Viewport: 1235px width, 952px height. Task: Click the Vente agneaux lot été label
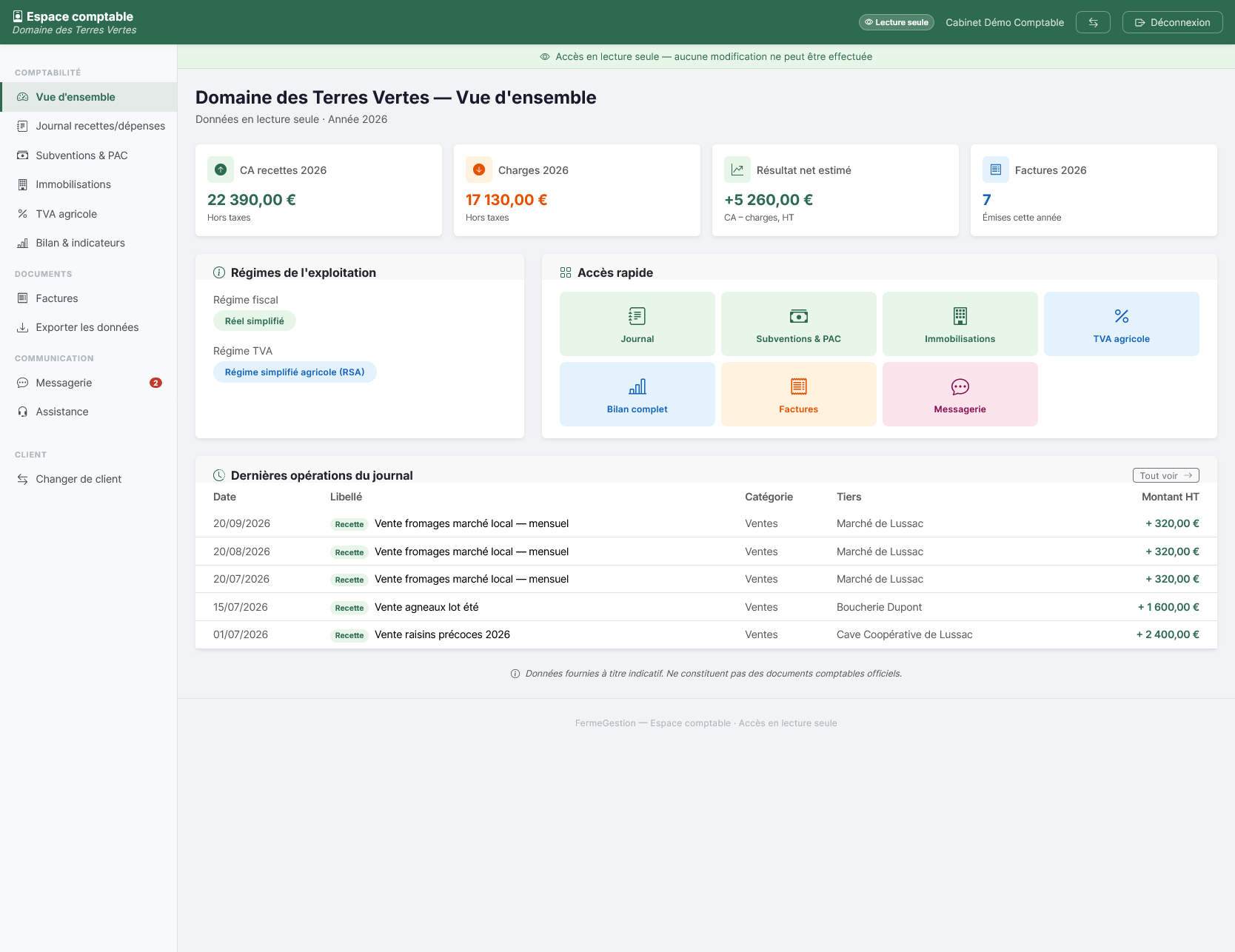(426, 607)
